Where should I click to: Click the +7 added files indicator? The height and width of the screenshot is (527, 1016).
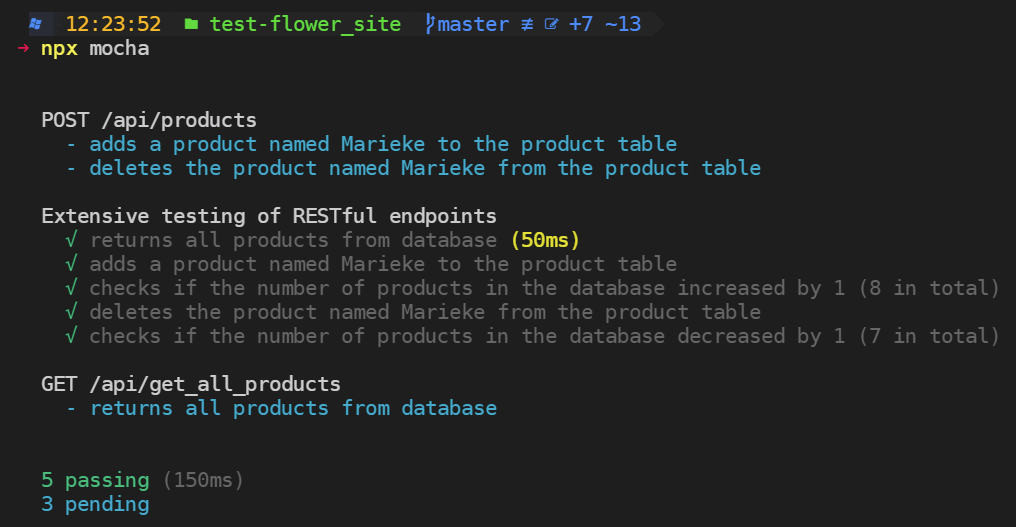pyautogui.click(x=581, y=25)
